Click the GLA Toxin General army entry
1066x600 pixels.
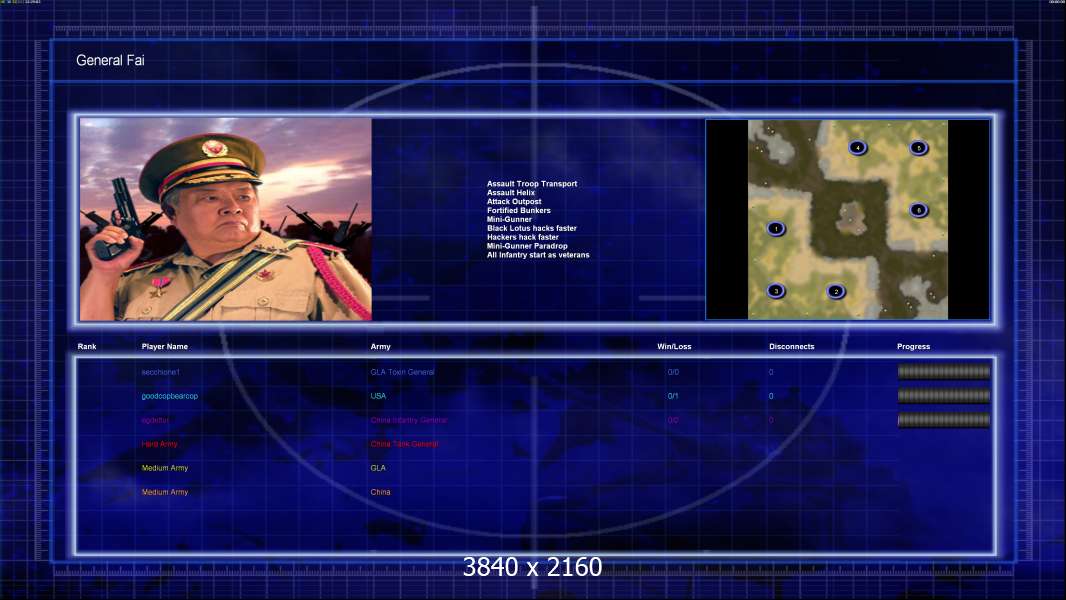[x=402, y=372]
